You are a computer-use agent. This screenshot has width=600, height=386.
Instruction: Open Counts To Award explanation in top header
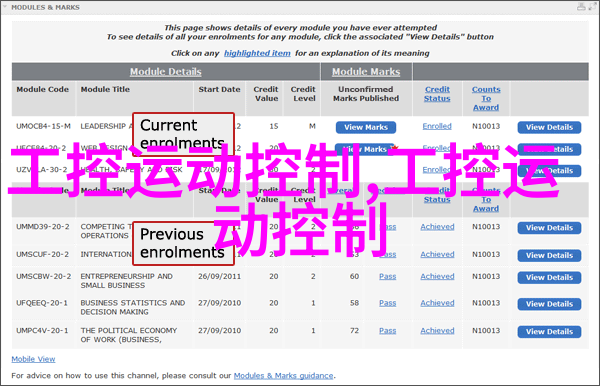tap(486, 98)
